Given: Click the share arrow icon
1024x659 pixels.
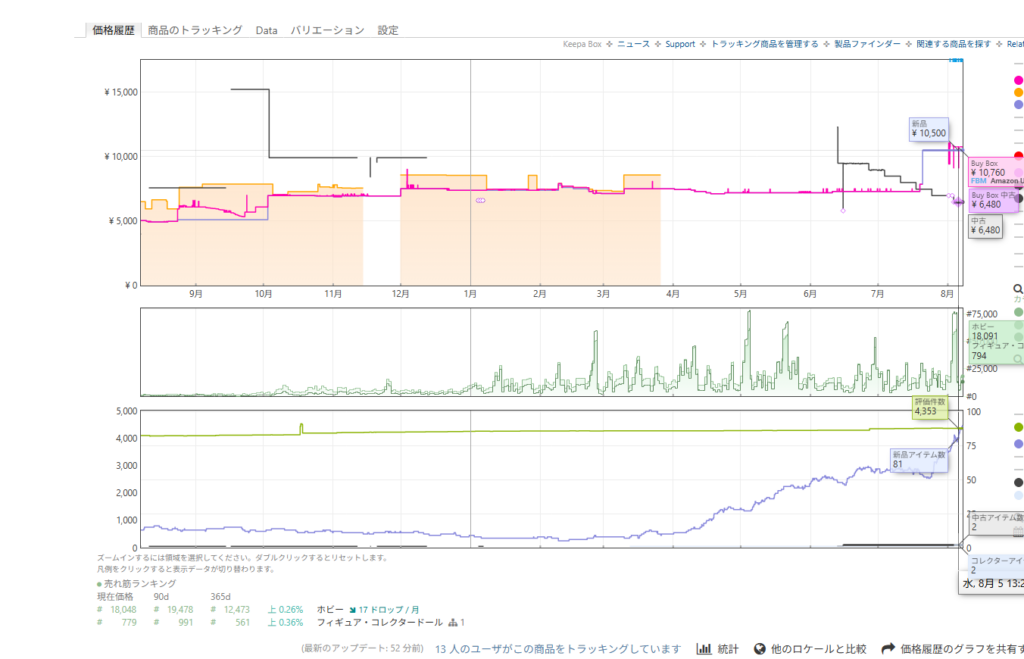Looking at the screenshot, I should click(888, 649).
